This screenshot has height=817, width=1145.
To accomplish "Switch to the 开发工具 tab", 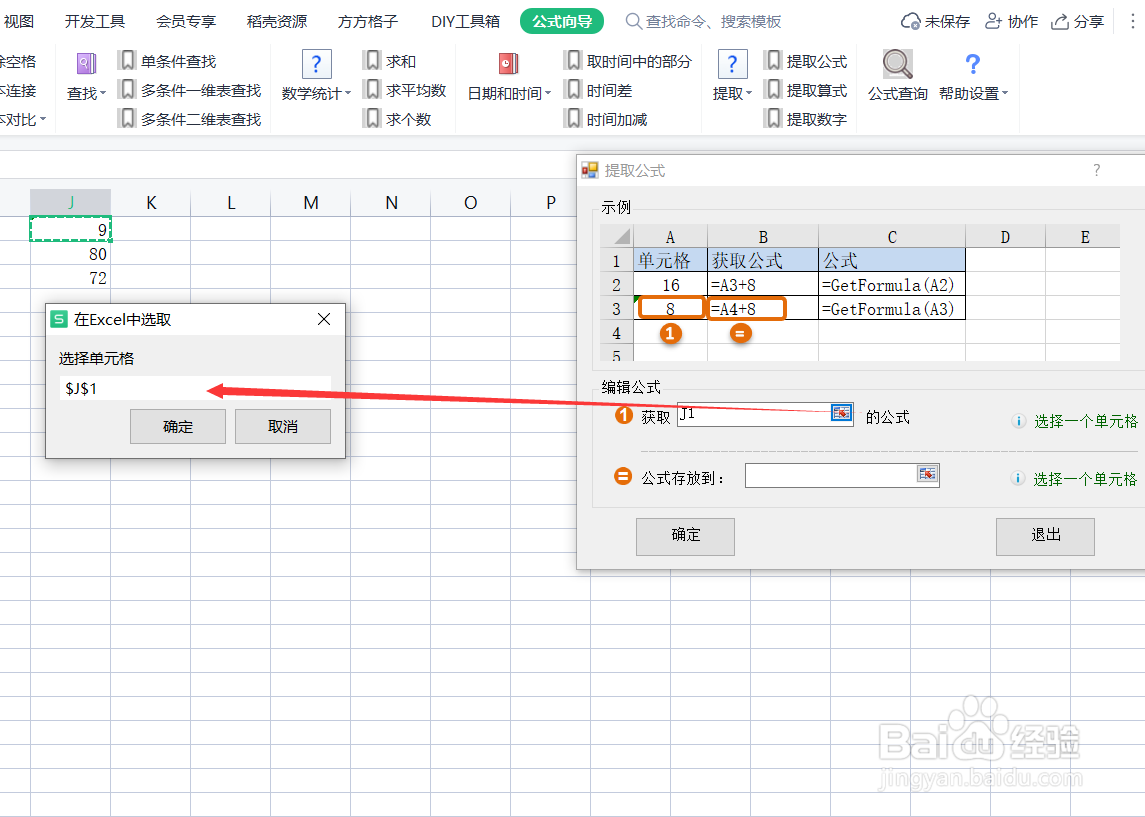I will [x=95, y=21].
